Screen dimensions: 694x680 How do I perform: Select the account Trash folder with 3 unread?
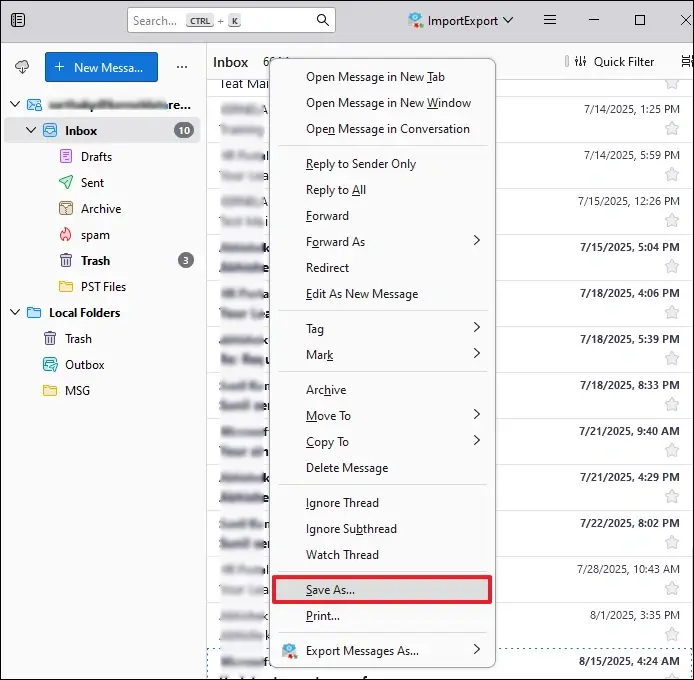click(x=95, y=261)
